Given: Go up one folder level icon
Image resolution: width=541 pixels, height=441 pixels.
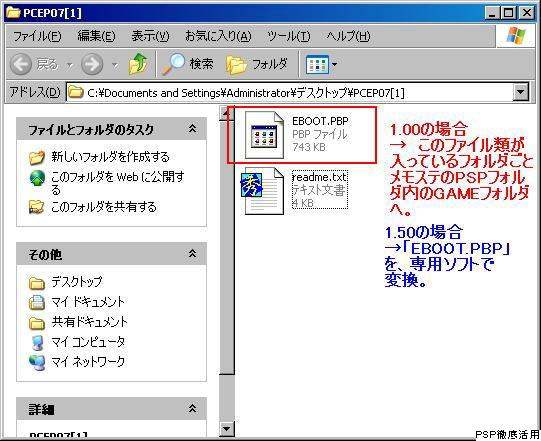Looking at the screenshot, I should click(x=138, y=64).
